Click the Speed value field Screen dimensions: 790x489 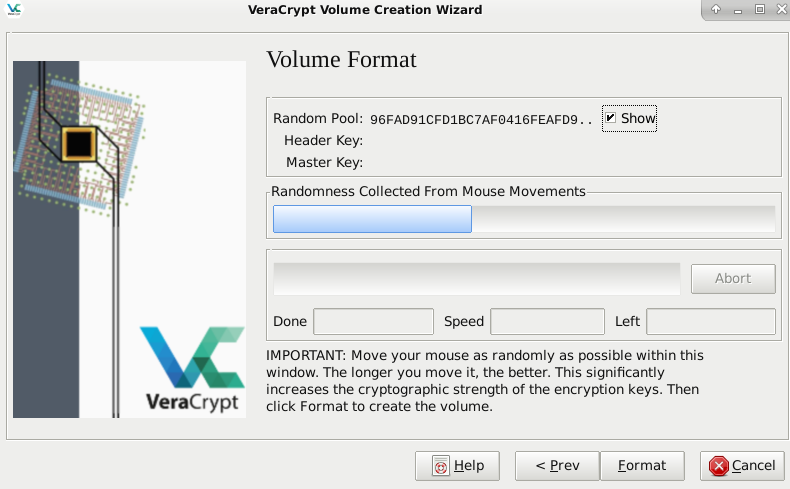click(547, 321)
